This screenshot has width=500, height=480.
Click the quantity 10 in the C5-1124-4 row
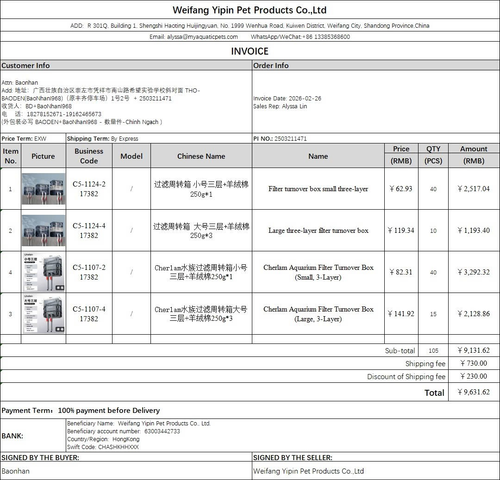tap(433, 231)
